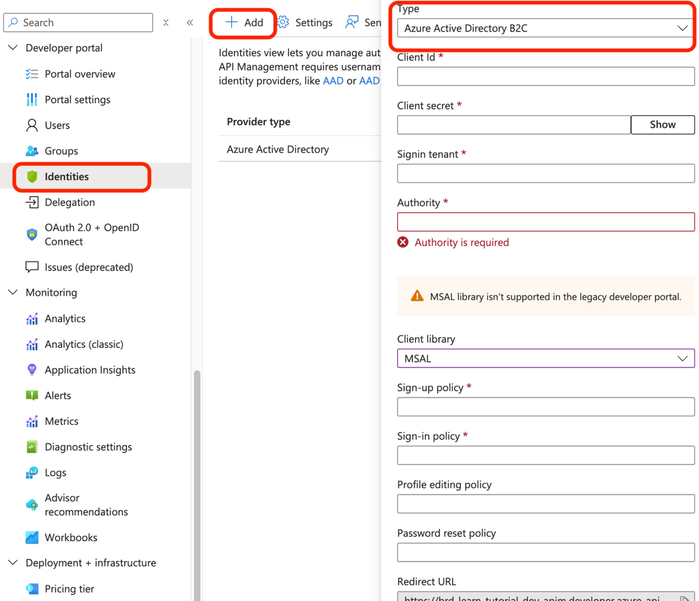Image resolution: width=699 pixels, height=601 pixels.
Task: Open Diagnostic settings menu item
Action: [88, 447]
